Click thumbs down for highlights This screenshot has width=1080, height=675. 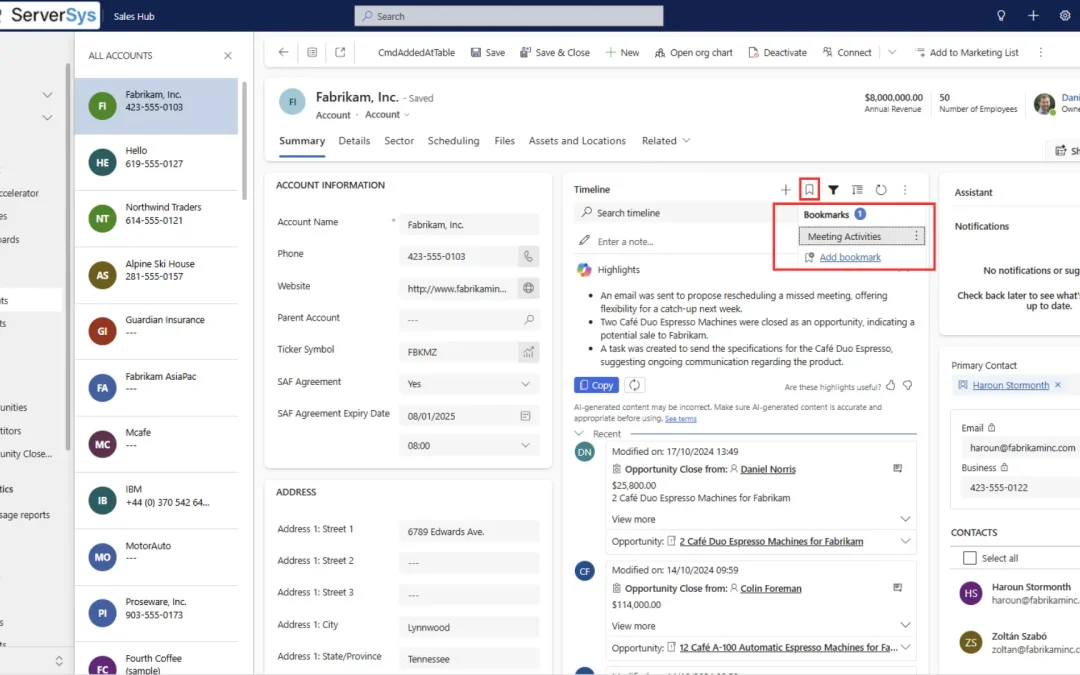coord(908,386)
